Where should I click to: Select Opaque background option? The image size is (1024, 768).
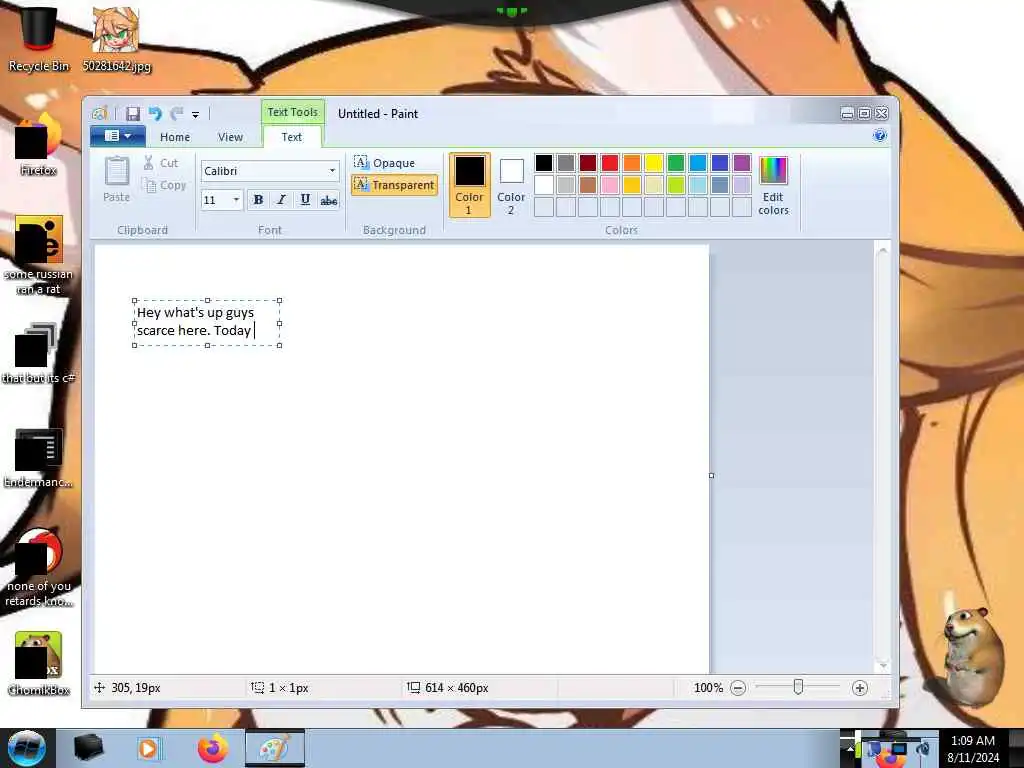pyautogui.click(x=385, y=163)
